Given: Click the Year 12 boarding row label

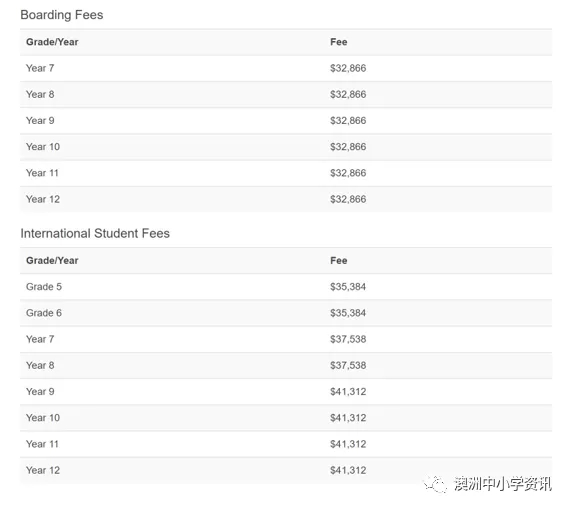Looking at the screenshot, I should pyautogui.click(x=43, y=199).
